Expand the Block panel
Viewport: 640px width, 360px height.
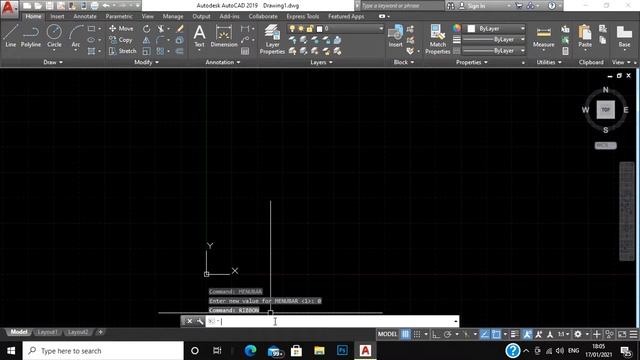tap(404, 62)
